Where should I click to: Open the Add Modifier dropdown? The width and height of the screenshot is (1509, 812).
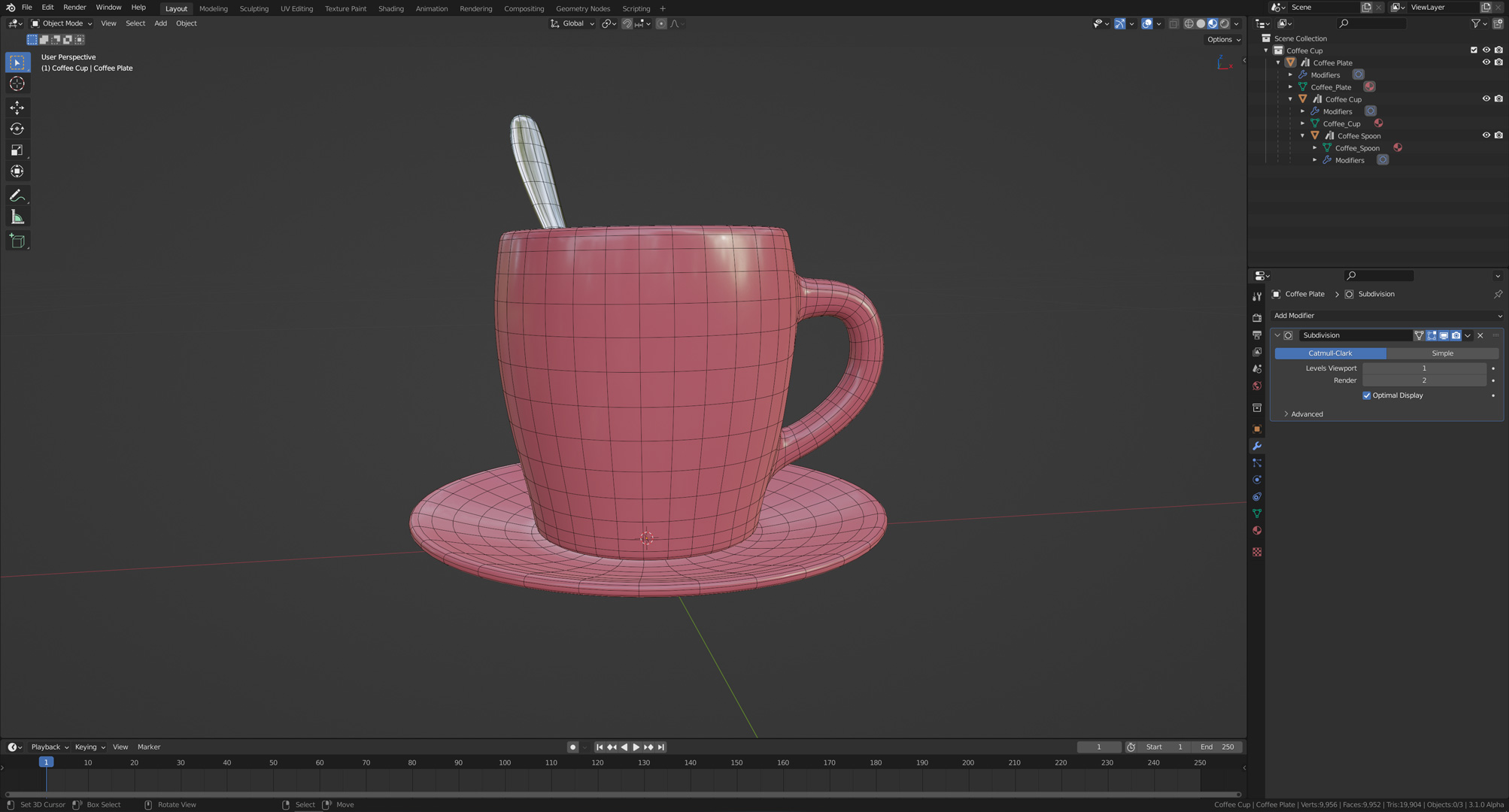[1386, 315]
